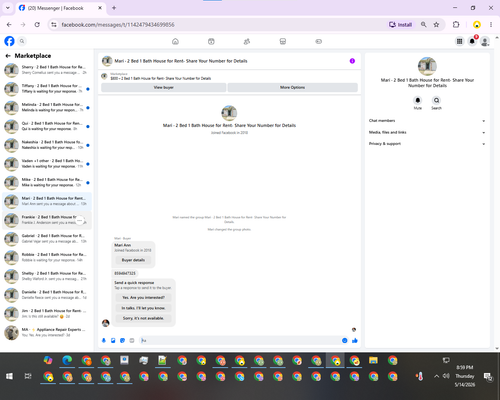Click the message text input field
The width and height of the screenshot is (500, 400).
point(240,340)
